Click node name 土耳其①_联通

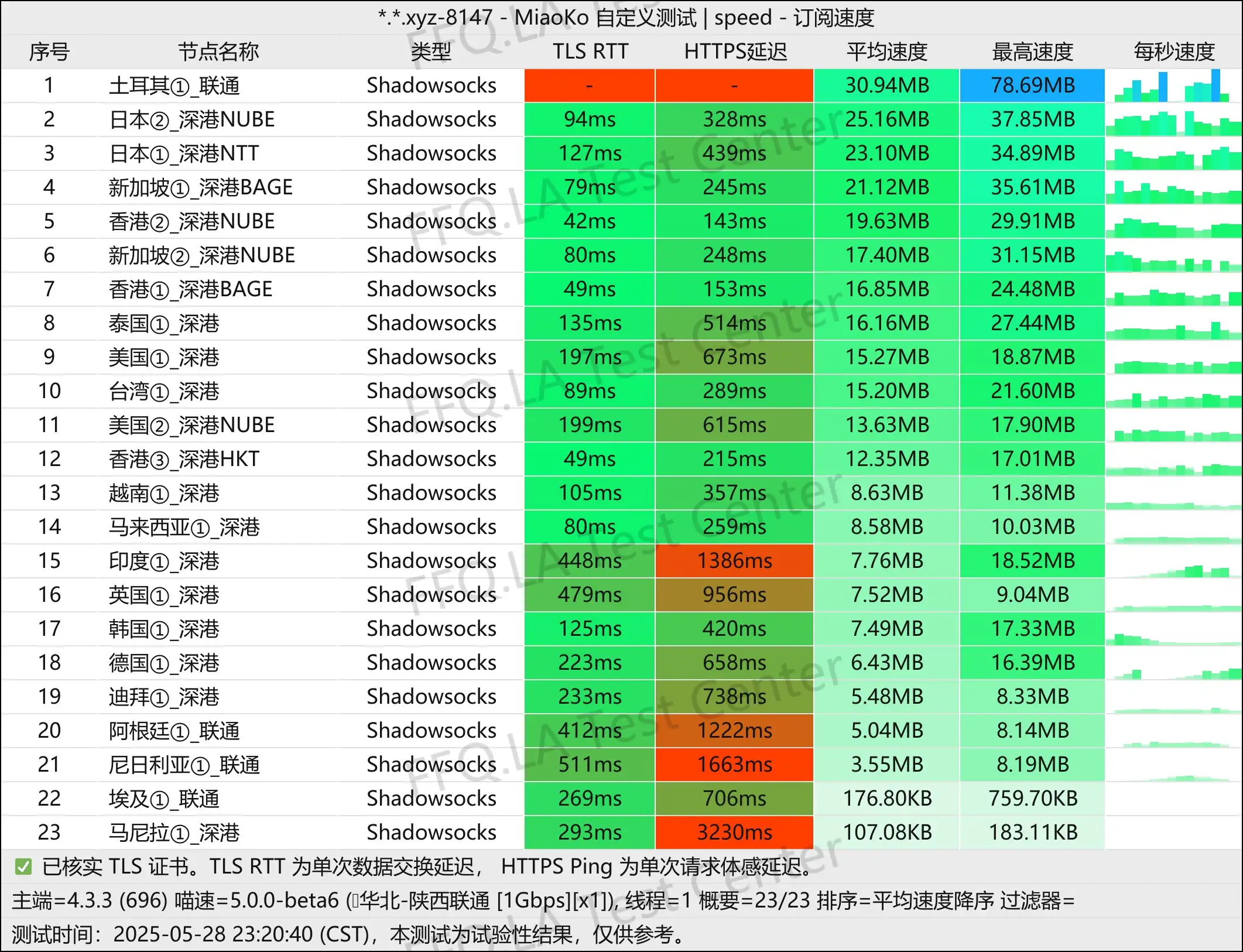(x=174, y=86)
